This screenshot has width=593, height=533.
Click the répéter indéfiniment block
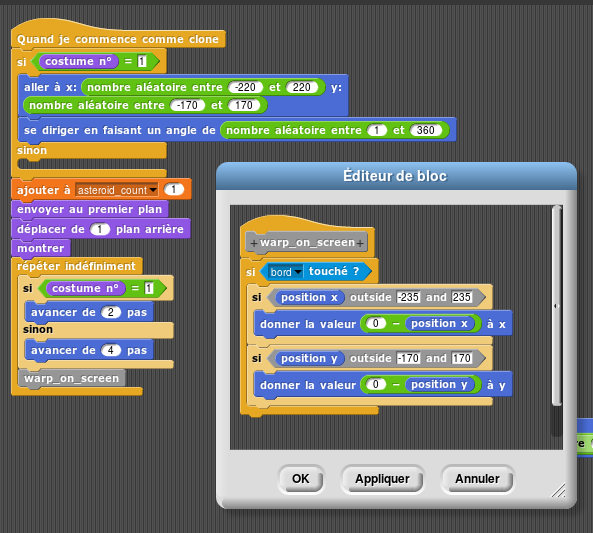76,266
